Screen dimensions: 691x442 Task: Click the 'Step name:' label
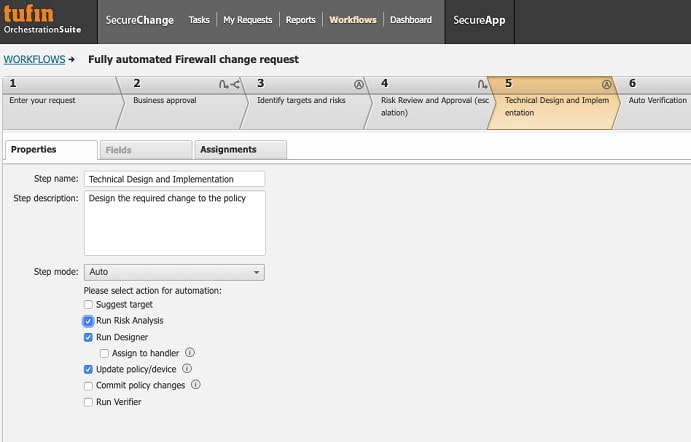[x=56, y=179]
